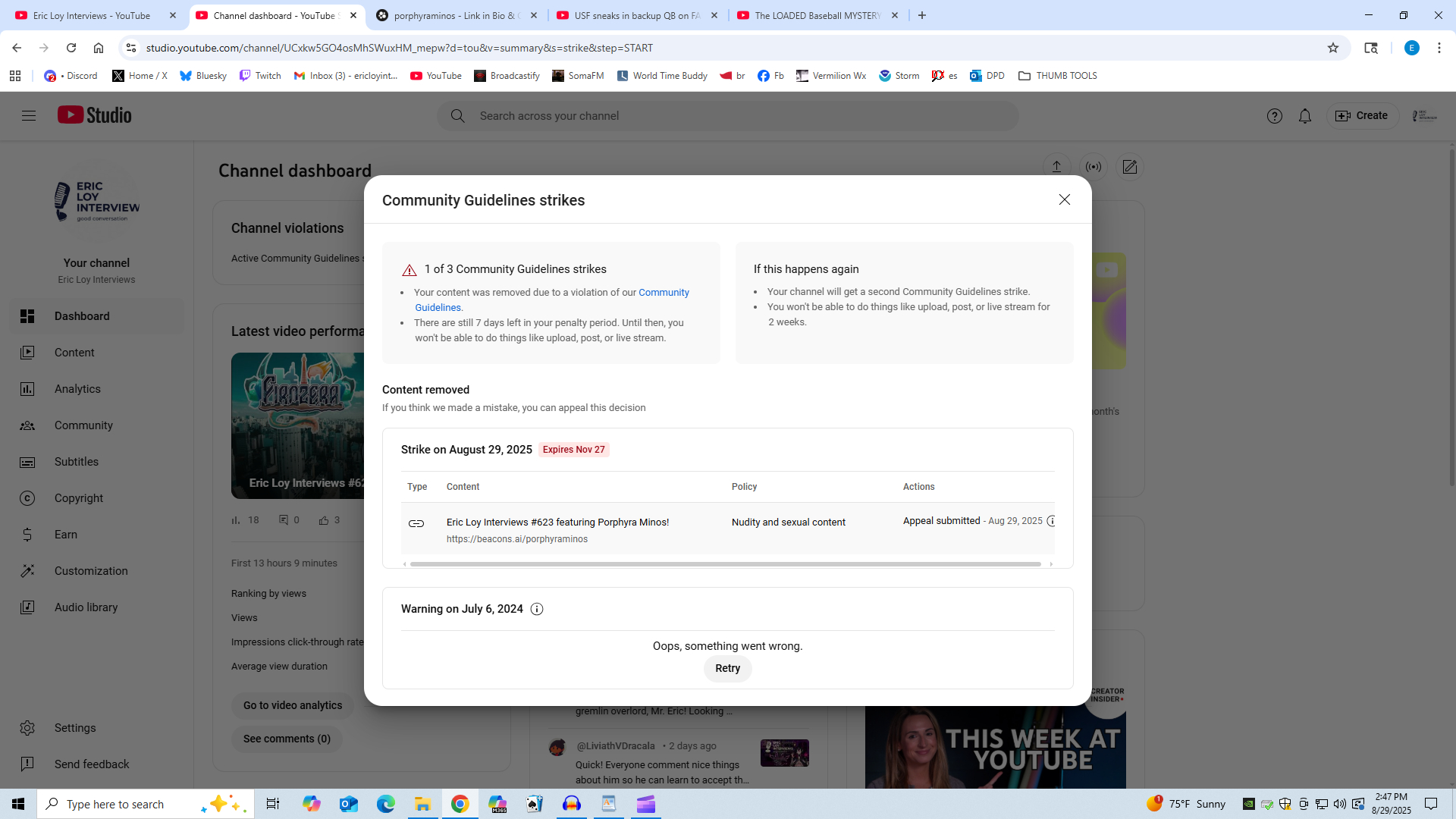The height and width of the screenshot is (819, 1456).
Task: Switch to the Eric Loy Interviews browser tab
Action: point(91,15)
